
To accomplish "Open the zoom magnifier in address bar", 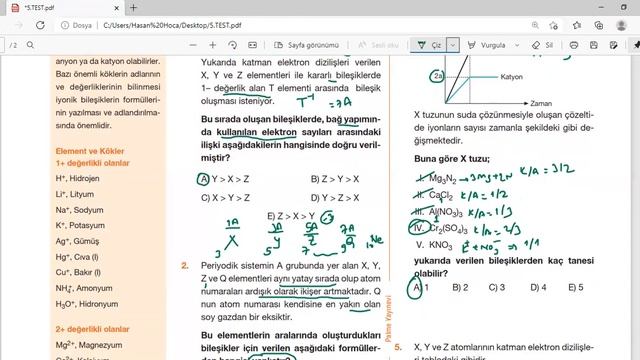I will 535,25.
